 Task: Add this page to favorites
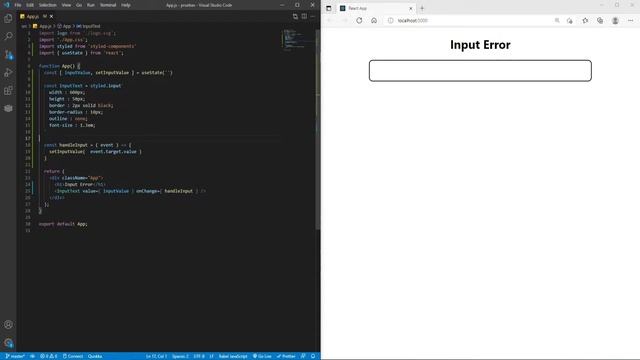click(x=570, y=20)
